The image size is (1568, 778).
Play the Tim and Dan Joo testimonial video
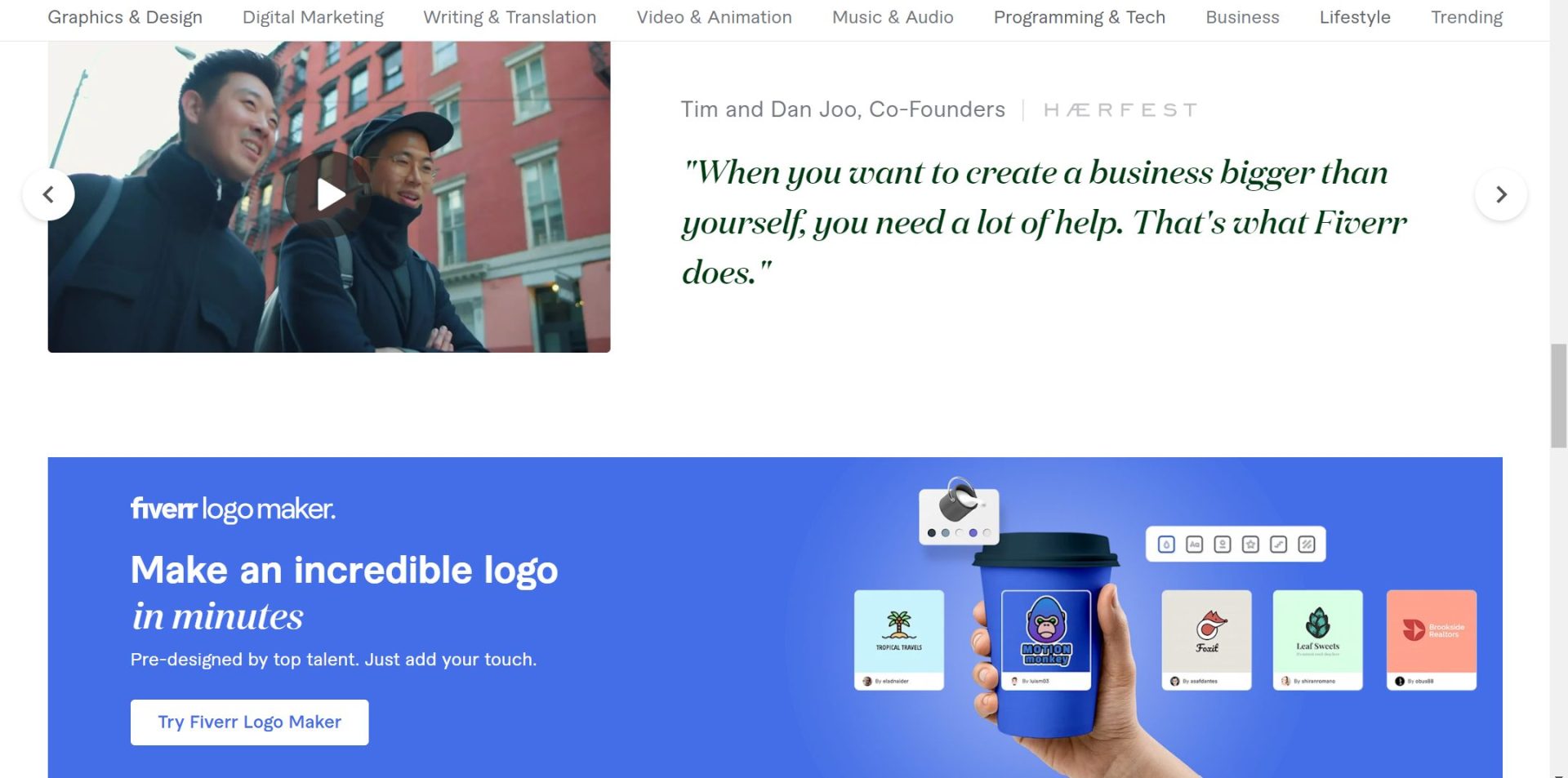tap(329, 194)
